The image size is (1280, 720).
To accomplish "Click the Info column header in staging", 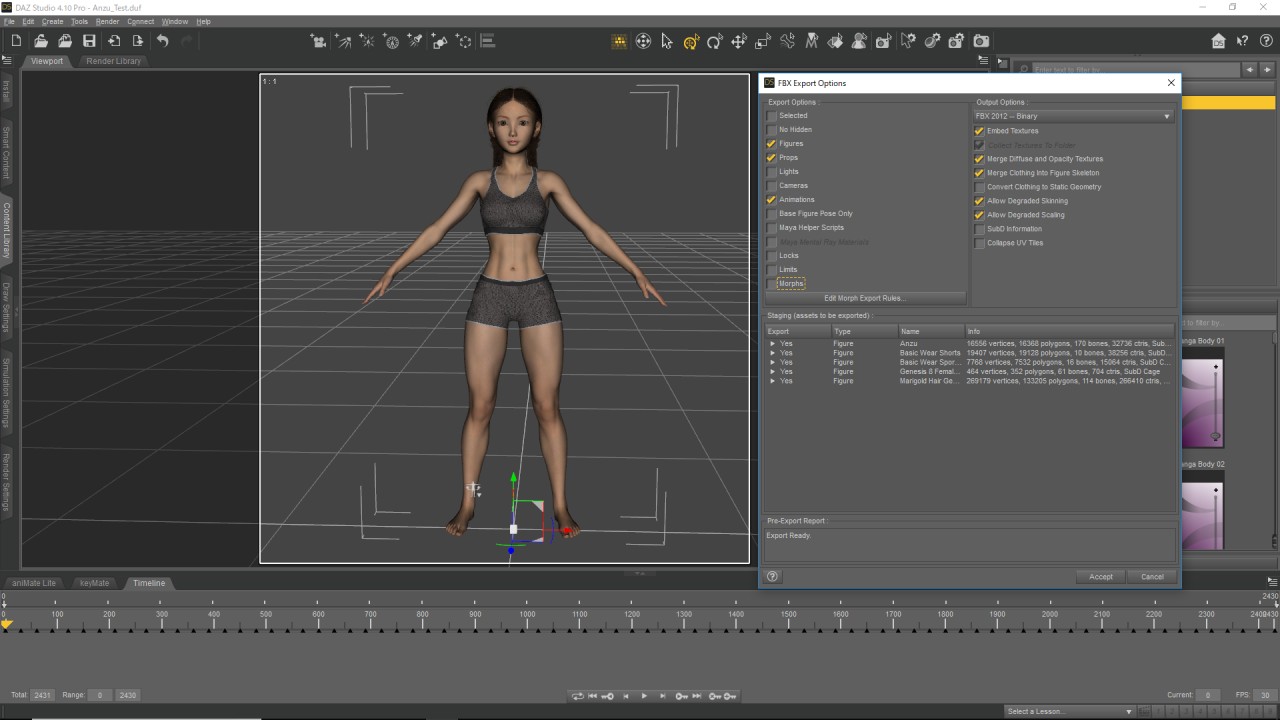I will point(1069,331).
